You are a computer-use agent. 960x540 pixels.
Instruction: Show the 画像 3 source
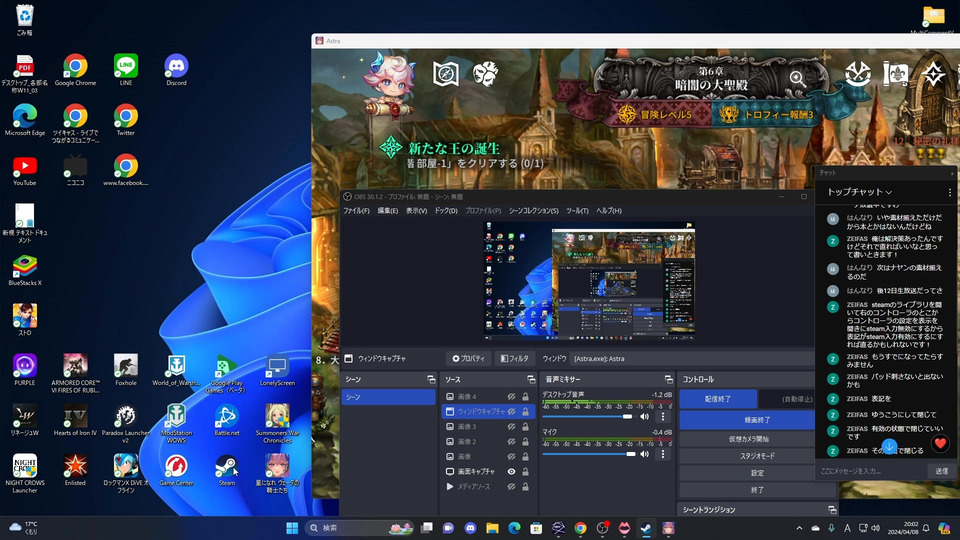pos(511,427)
